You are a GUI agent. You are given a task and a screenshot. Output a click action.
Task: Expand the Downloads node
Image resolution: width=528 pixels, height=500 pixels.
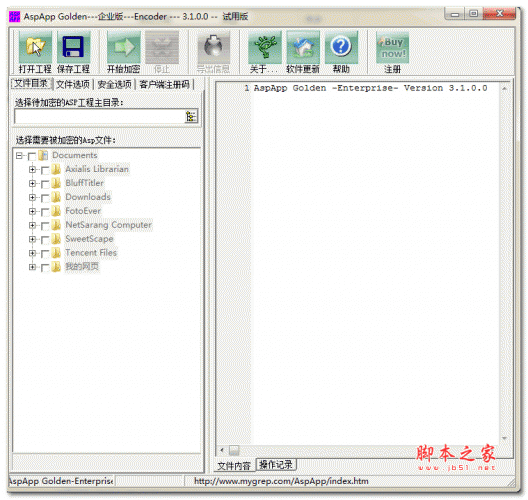pos(32,197)
